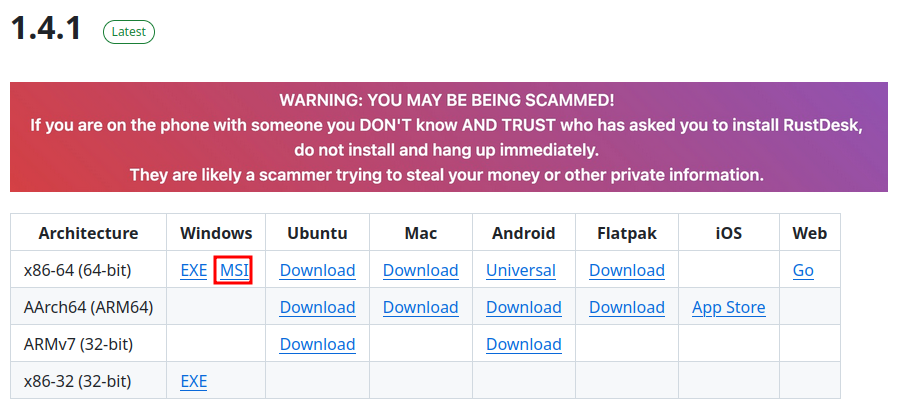Click the Architecture column header
This screenshot has width=902, height=414.
click(88, 233)
